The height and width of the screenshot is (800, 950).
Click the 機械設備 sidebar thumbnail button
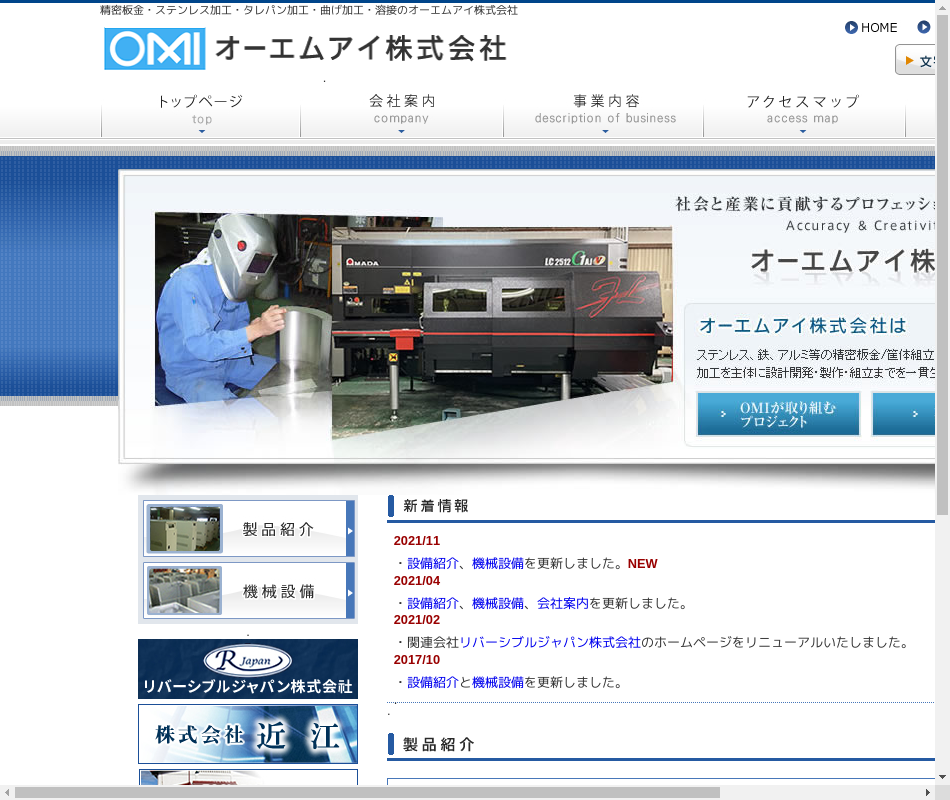[x=248, y=590]
